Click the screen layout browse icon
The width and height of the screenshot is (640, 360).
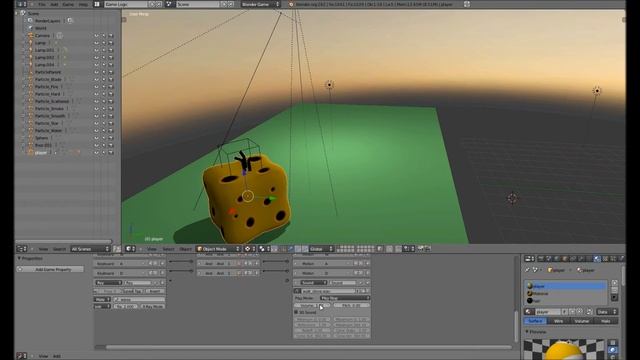pyautogui.click(x=97, y=4)
